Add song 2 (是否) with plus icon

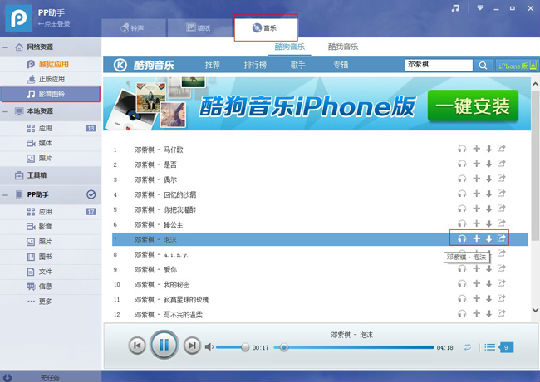coord(477,164)
